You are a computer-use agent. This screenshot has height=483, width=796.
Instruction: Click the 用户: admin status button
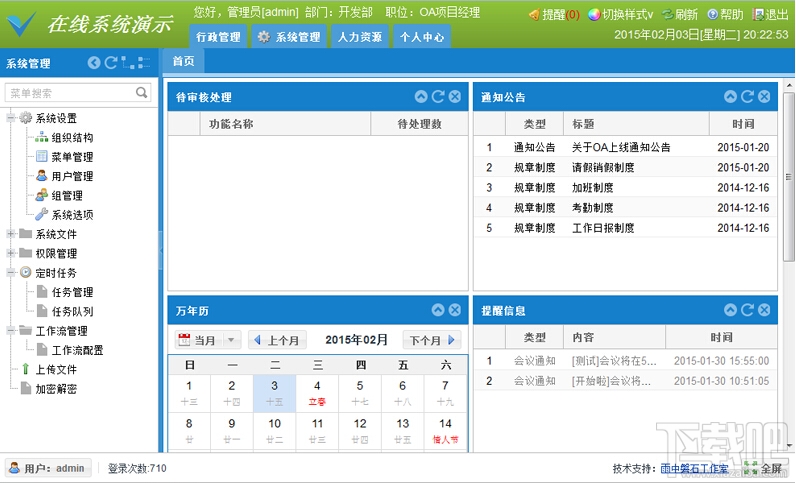(x=49, y=468)
